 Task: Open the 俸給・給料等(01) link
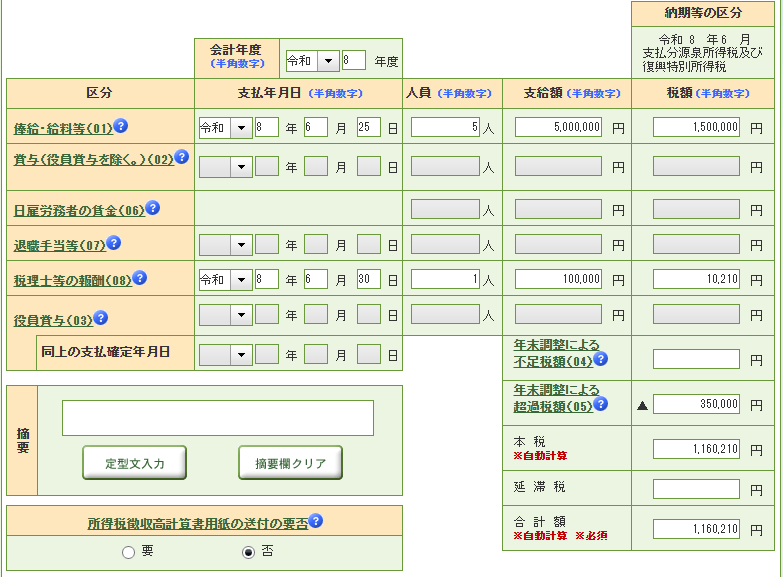pyautogui.click(x=63, y=129)
